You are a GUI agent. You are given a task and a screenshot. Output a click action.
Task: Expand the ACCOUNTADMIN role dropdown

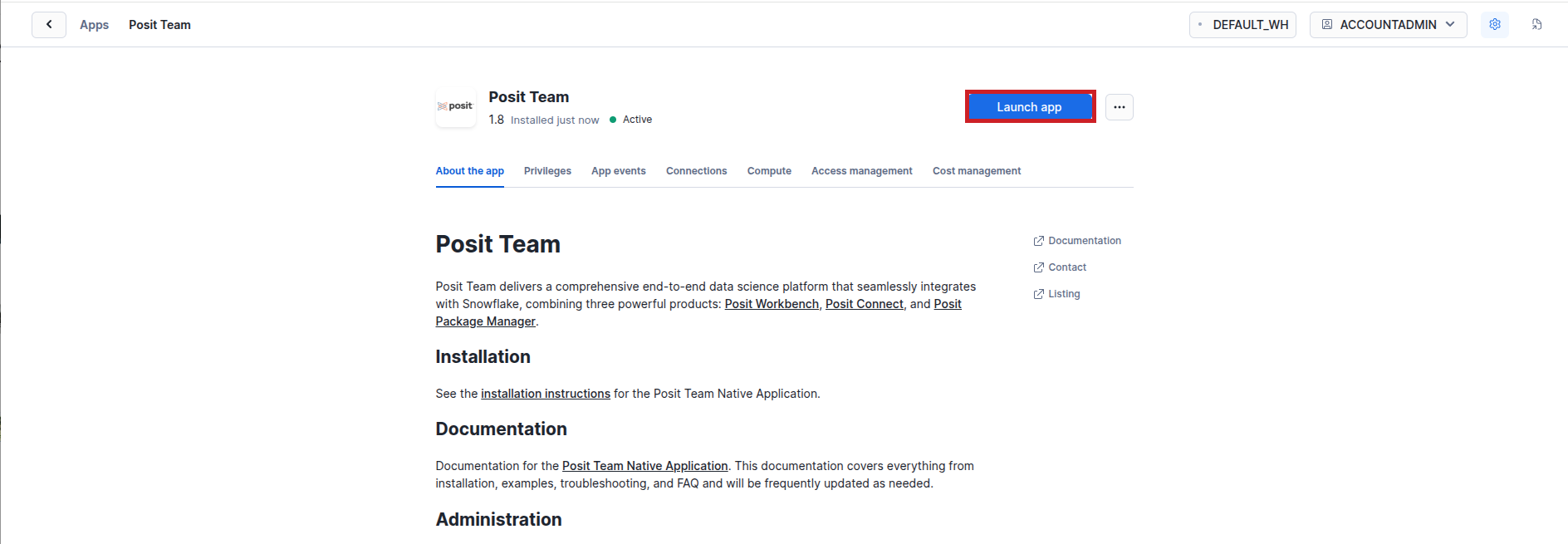(x=1388, y=25)
